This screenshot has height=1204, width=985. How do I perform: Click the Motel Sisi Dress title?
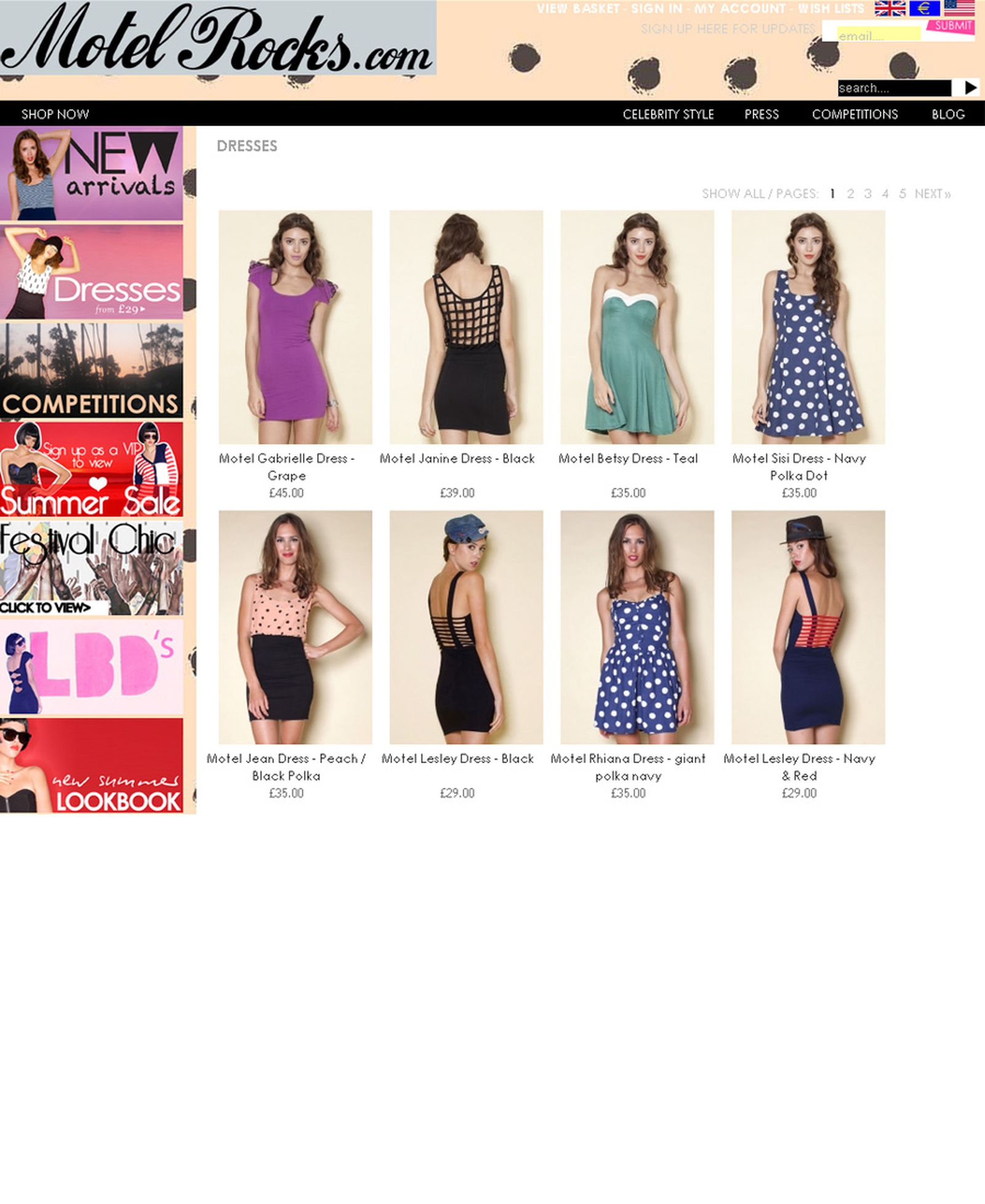(799, 467)
